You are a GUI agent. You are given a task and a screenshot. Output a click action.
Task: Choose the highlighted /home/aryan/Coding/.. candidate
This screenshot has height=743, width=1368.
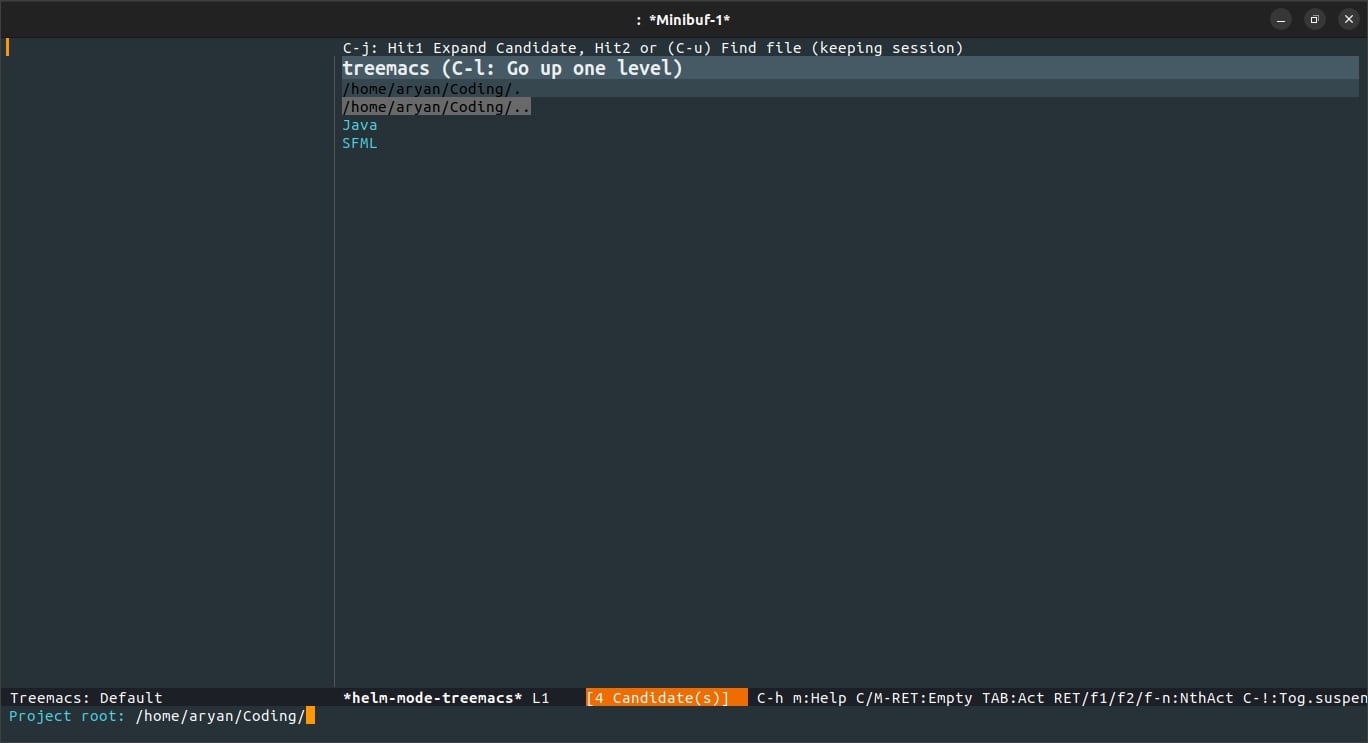436,106
